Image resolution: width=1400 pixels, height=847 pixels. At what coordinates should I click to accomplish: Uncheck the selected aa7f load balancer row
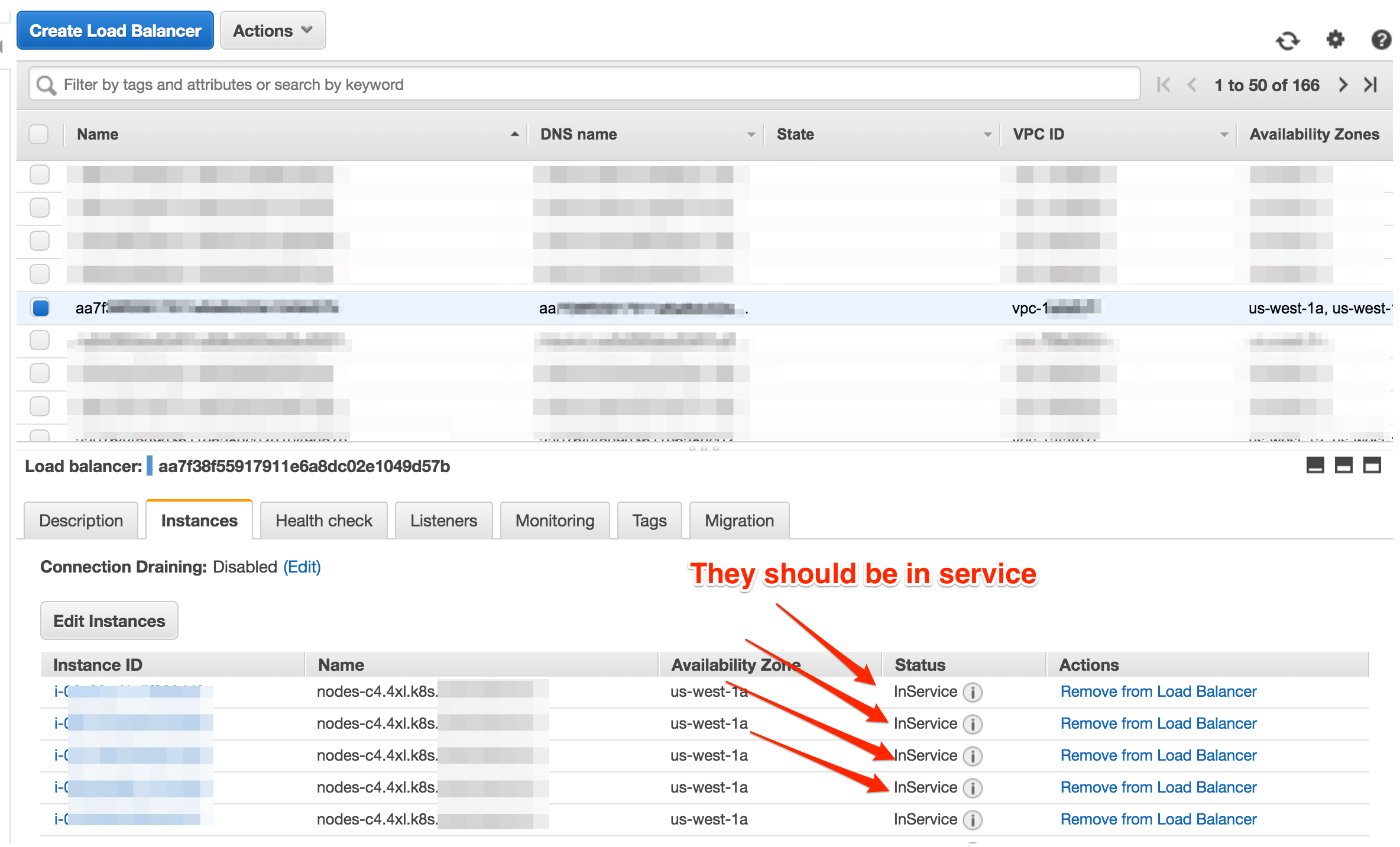click(x=40, y=308)
